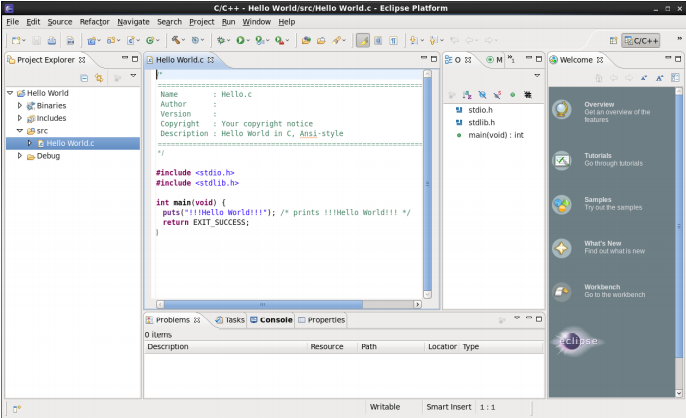
Task: Click Reduce font size icon in Welcome
Action: (644, 78)
